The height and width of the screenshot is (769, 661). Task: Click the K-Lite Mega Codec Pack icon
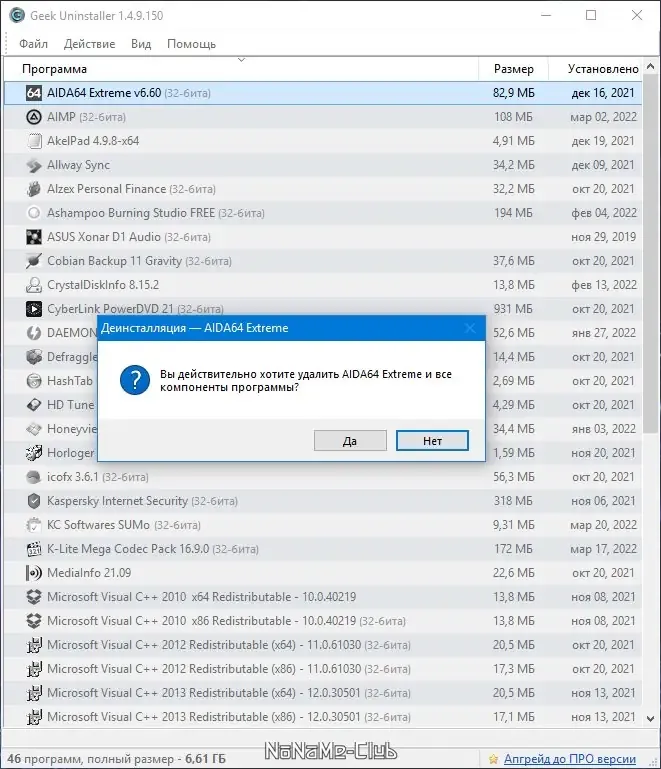click(x=34, y=549)
